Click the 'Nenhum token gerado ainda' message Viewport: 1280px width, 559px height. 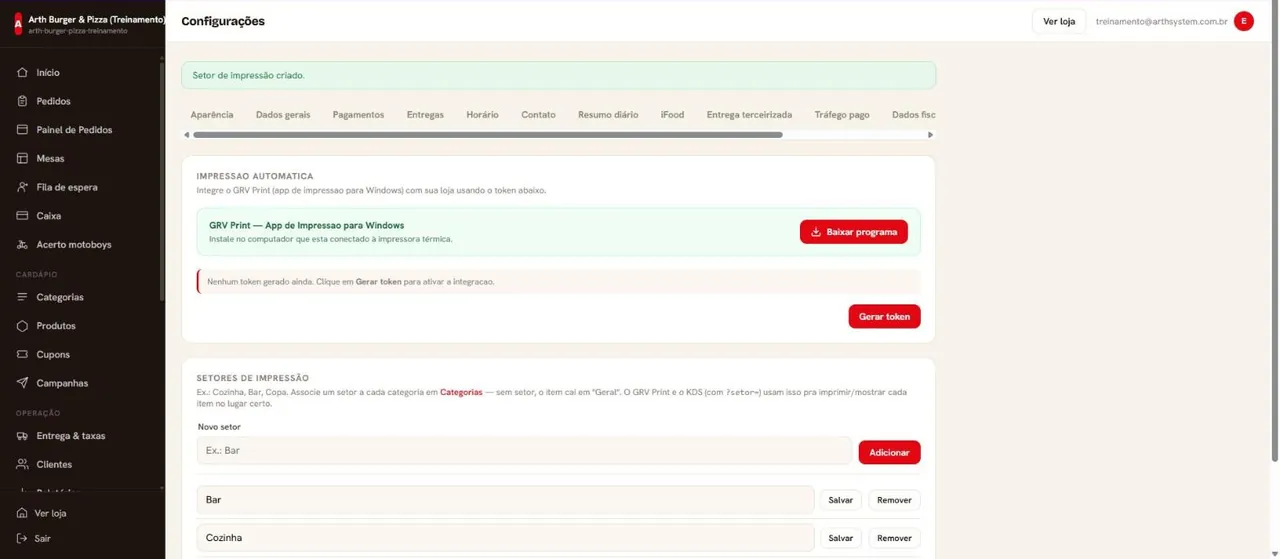[558, 282]
